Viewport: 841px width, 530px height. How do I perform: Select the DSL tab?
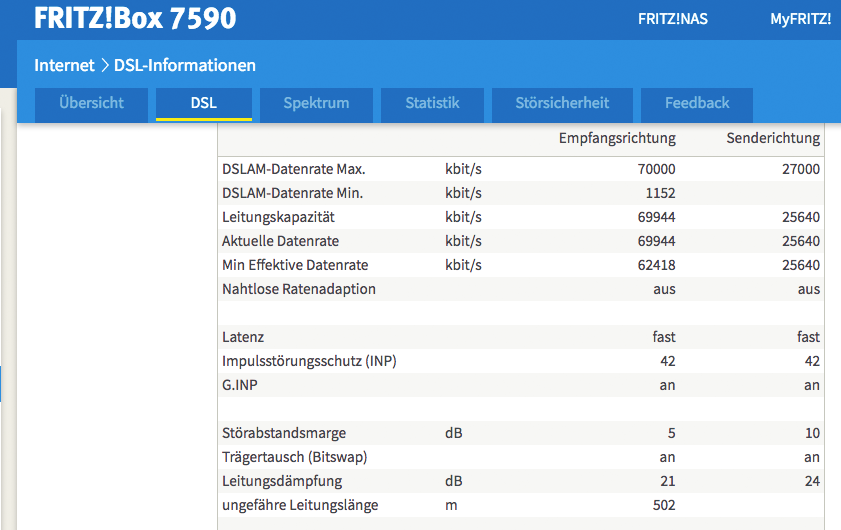pyautogui.click(x=204, y=105)
